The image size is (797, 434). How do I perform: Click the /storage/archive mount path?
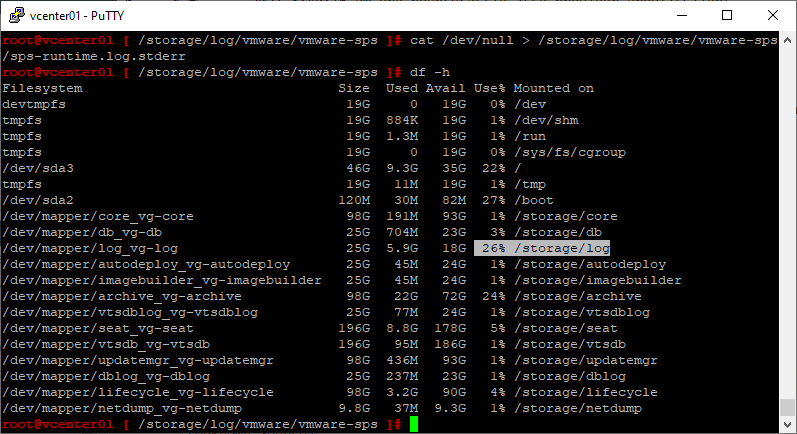coord(577,296)
